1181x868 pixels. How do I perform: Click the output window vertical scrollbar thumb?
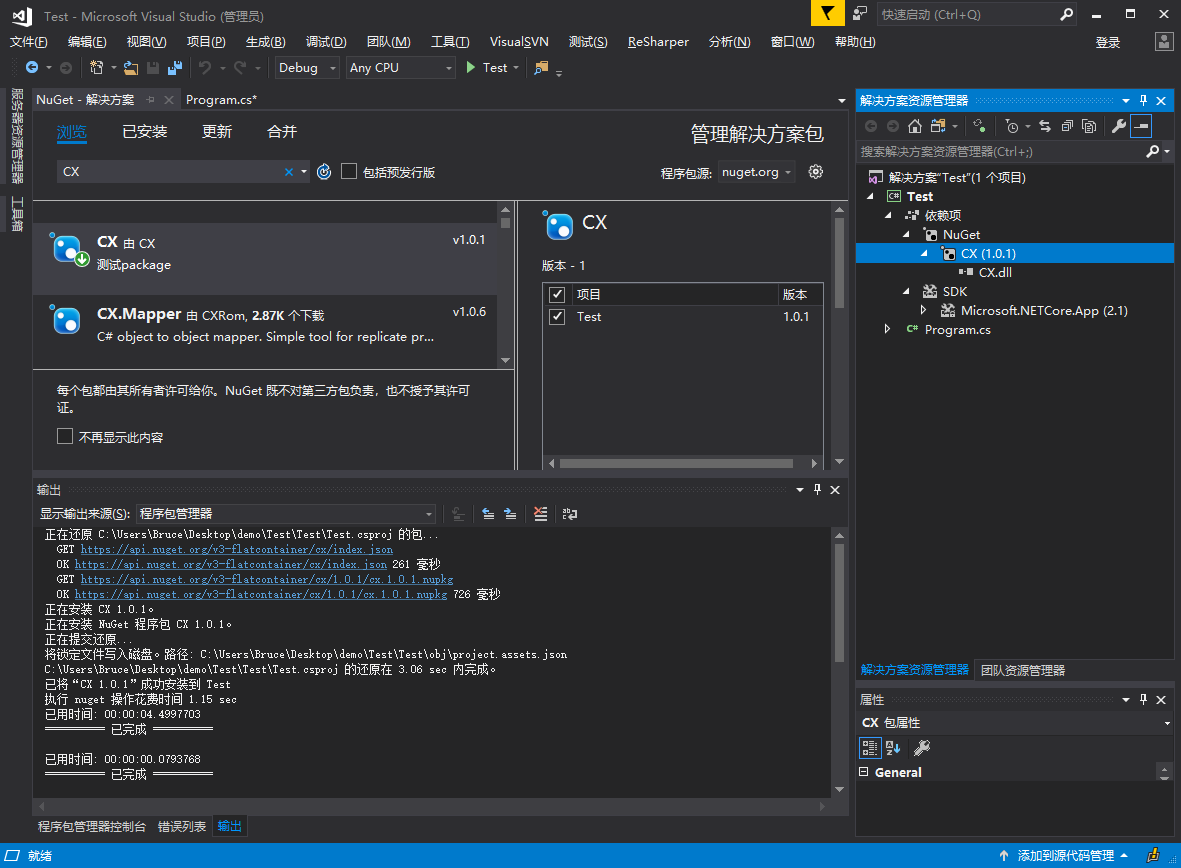(x=839, y=604)
